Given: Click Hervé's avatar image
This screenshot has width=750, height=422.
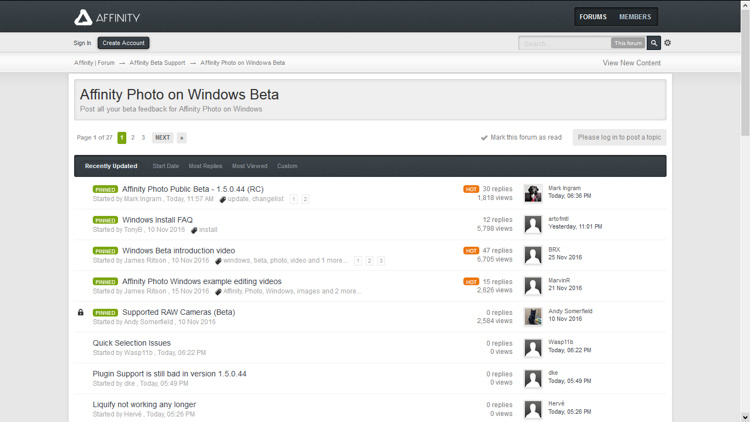Looking at the screenshot, I should (533, 409).
